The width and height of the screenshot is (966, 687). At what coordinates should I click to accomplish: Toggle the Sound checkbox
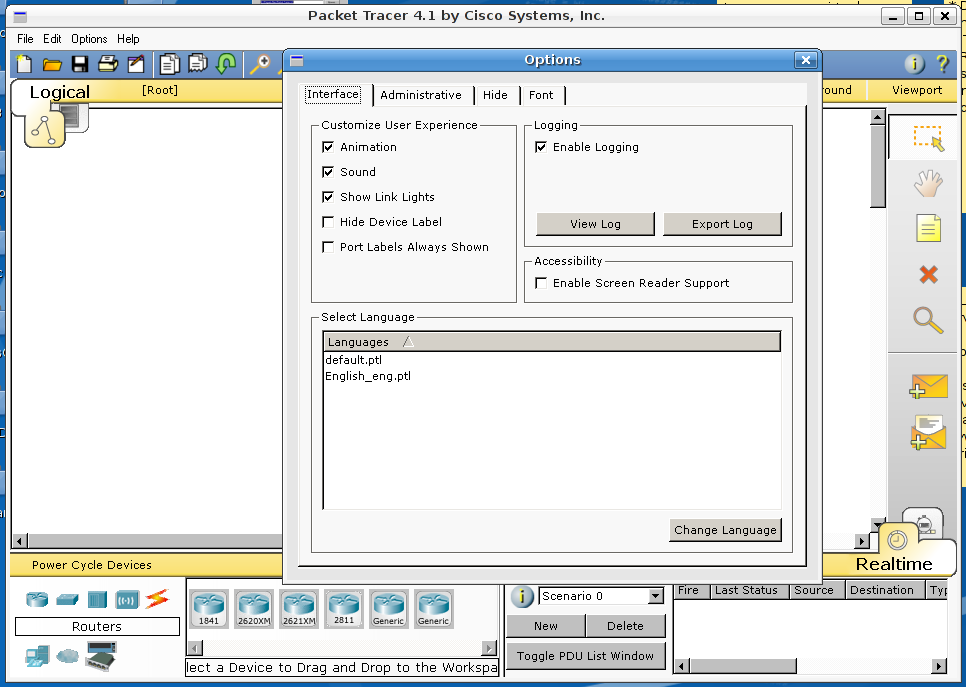coord(328,172)
